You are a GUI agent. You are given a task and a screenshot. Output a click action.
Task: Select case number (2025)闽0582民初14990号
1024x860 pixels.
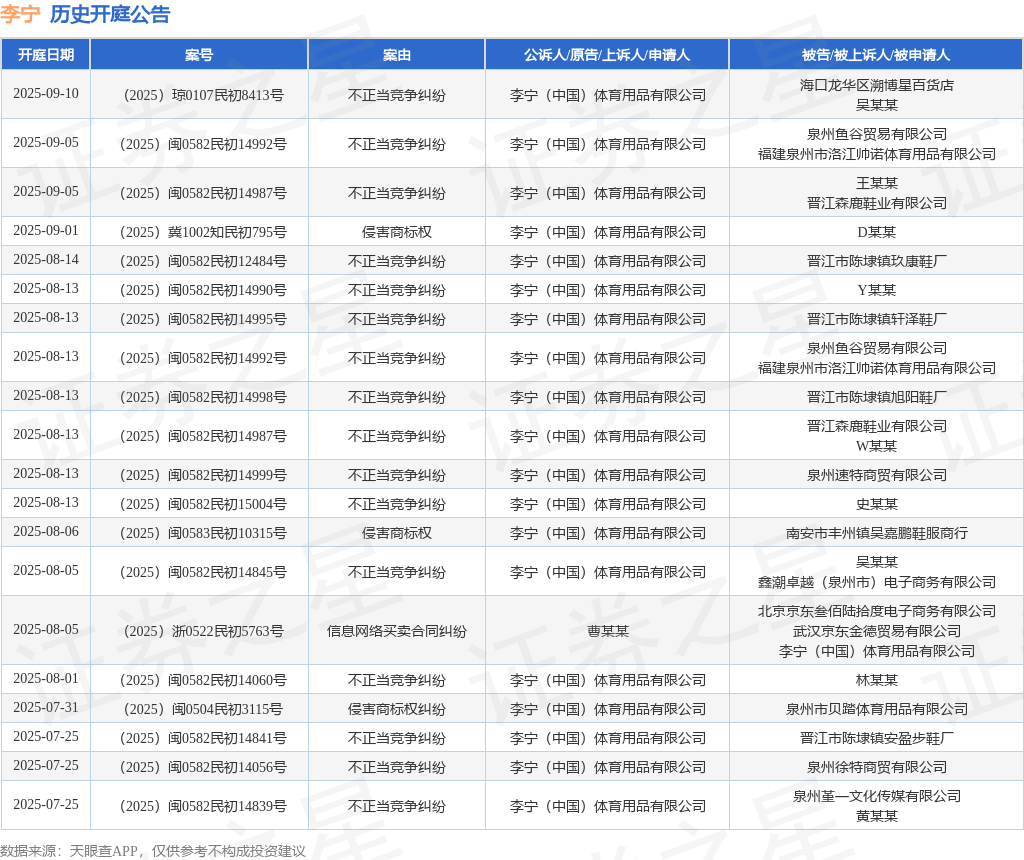click(x=203, y=290)
